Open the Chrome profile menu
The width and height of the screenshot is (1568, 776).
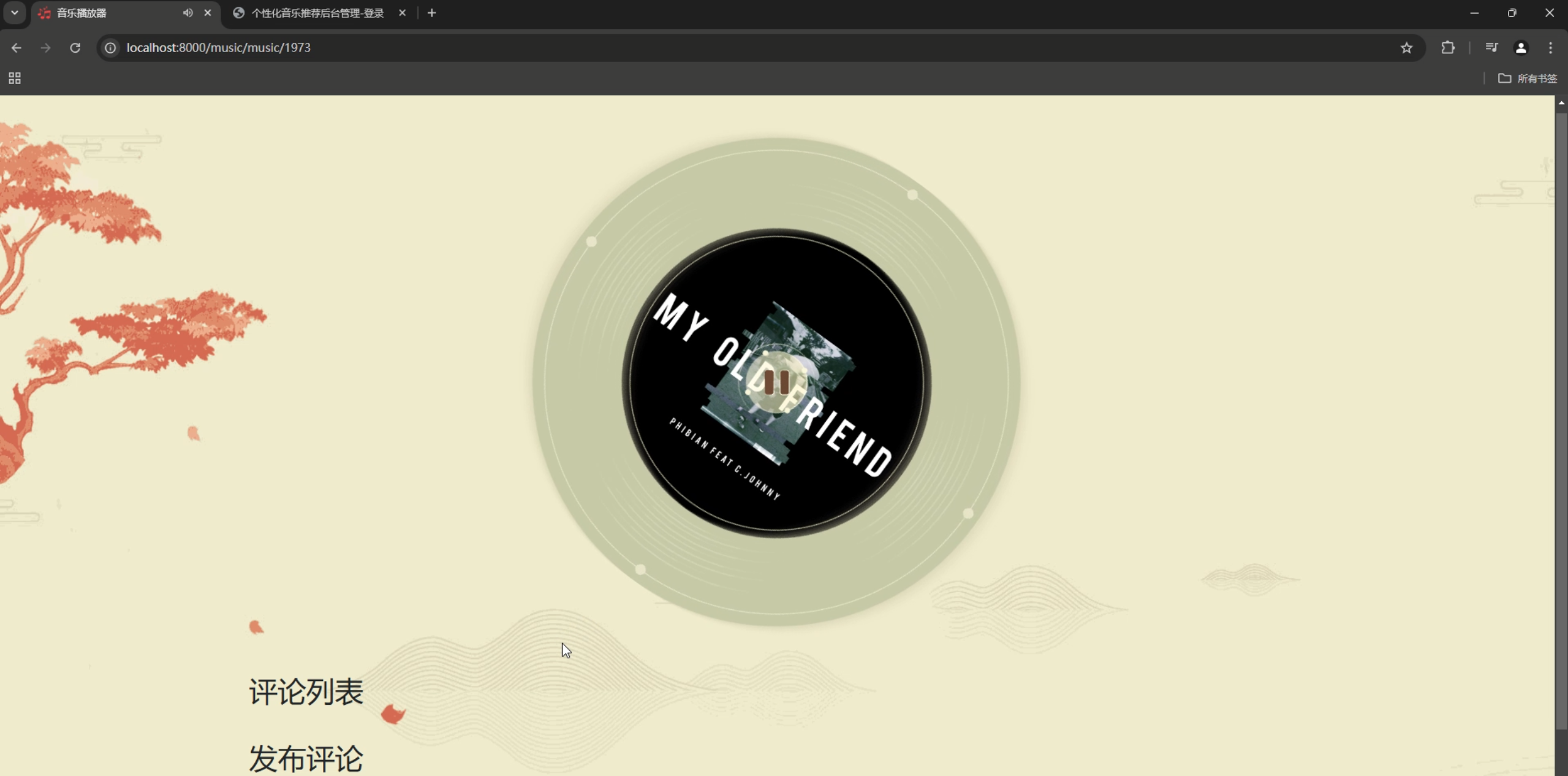click(1521, 48)
